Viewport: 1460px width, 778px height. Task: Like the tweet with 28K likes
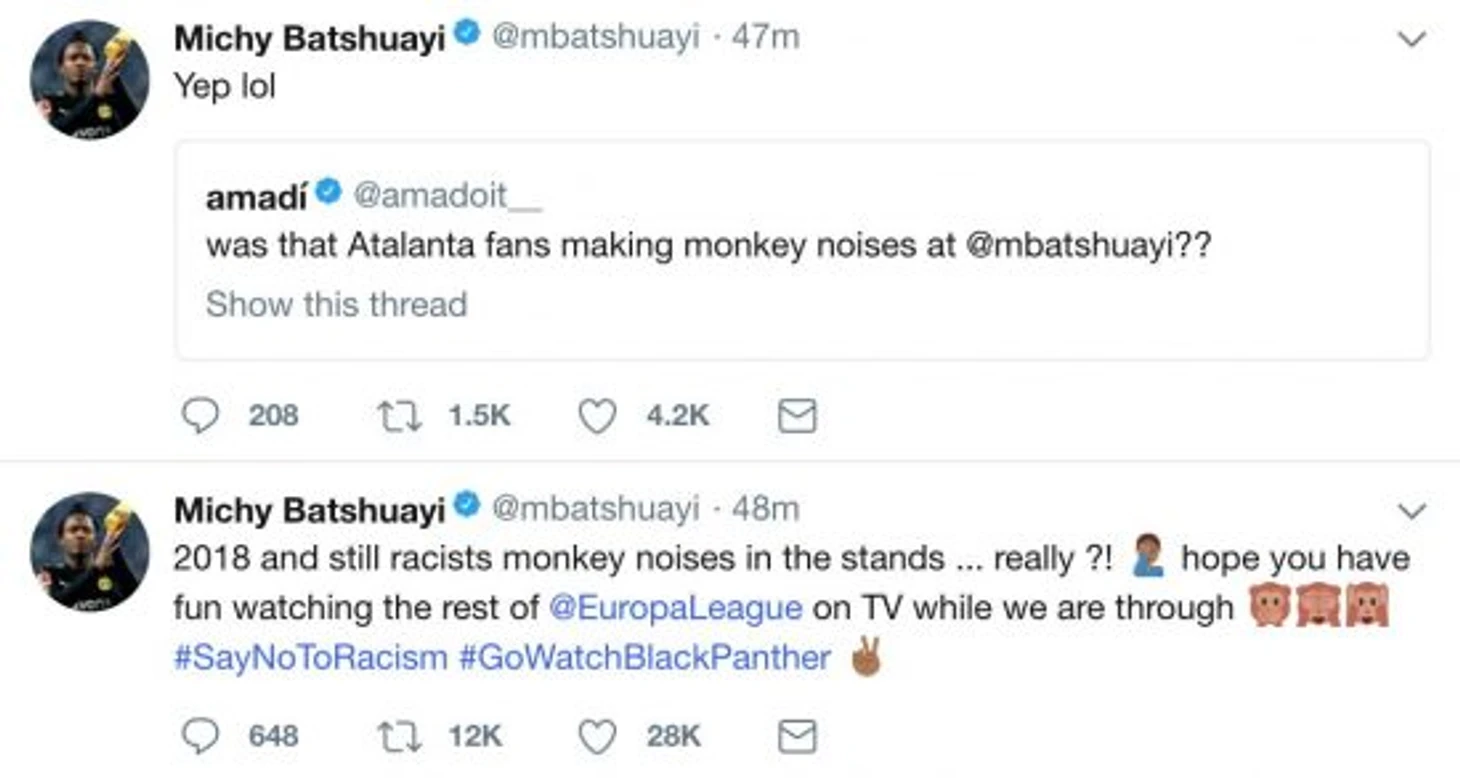coord(597,737)
